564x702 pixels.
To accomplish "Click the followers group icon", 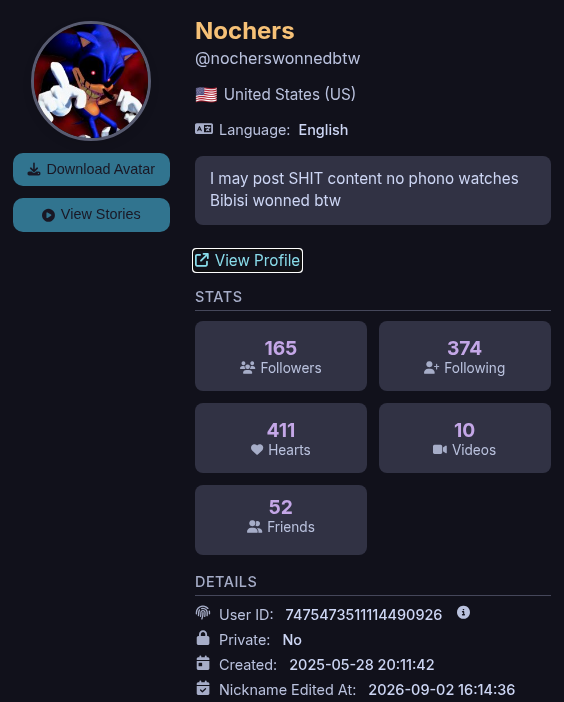I will click(x=248, y=368).
